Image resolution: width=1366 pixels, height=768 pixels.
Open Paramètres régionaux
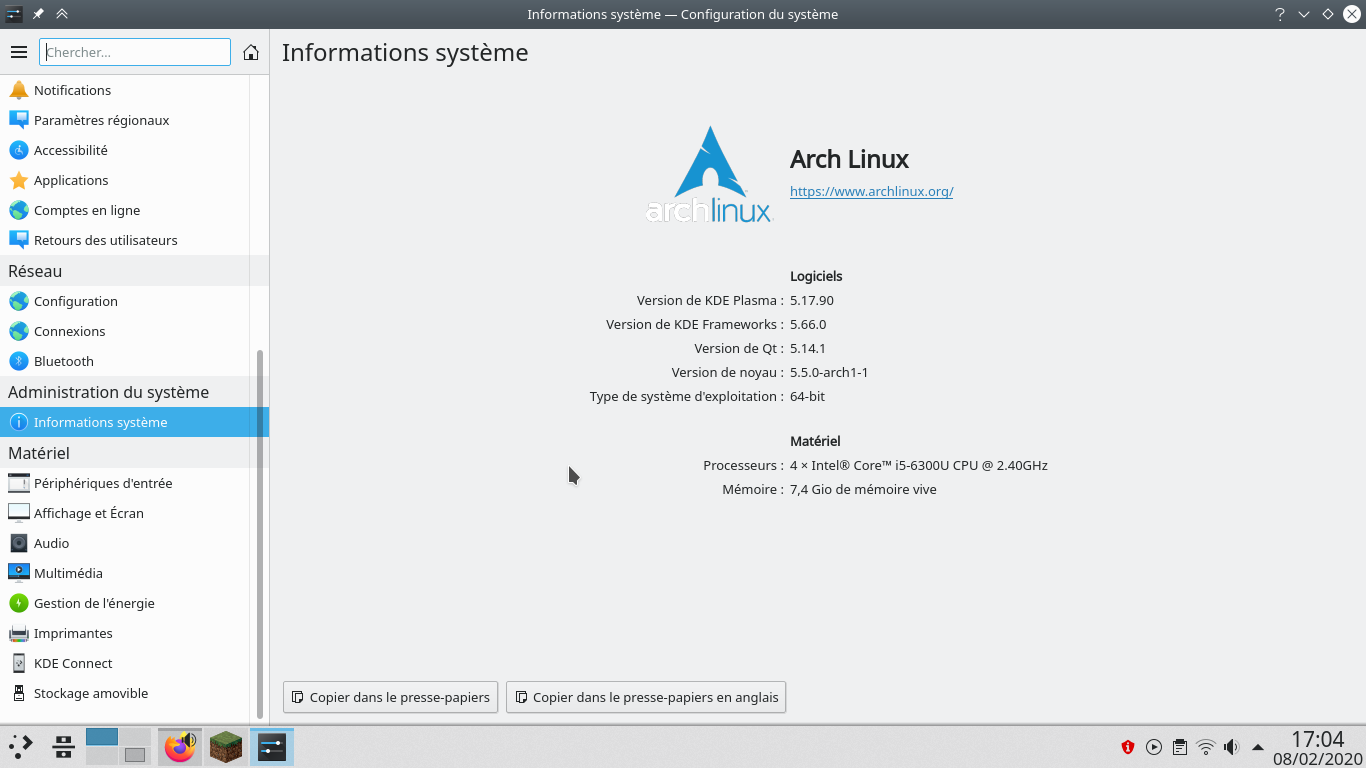(x=124, y=120)
